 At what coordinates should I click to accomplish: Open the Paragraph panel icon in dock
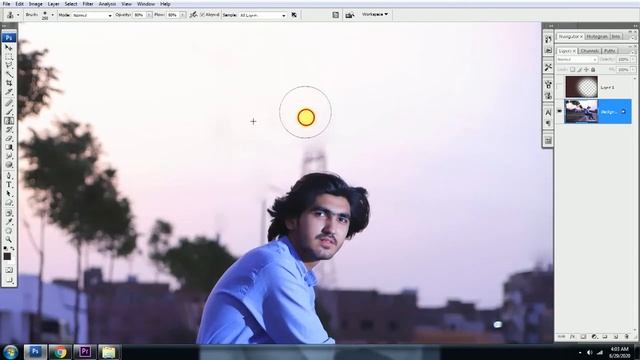548,123
